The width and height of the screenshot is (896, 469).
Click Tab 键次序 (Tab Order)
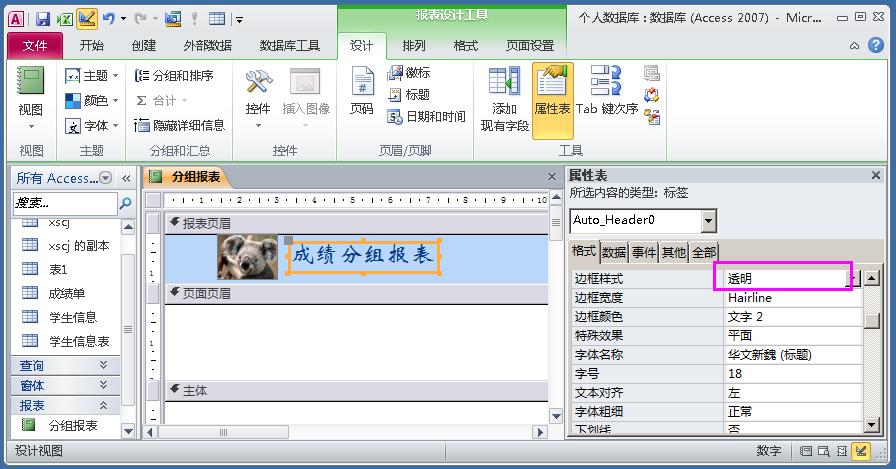607,91
